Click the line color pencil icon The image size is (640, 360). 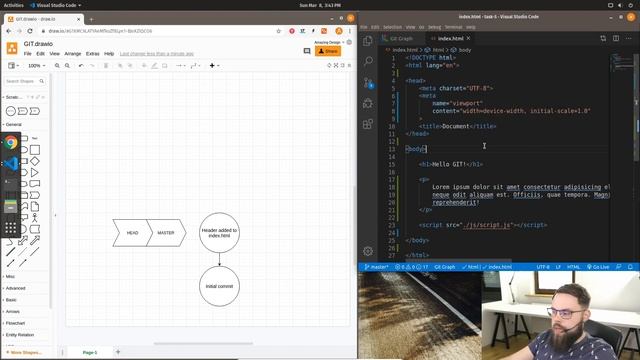(154, 66)
